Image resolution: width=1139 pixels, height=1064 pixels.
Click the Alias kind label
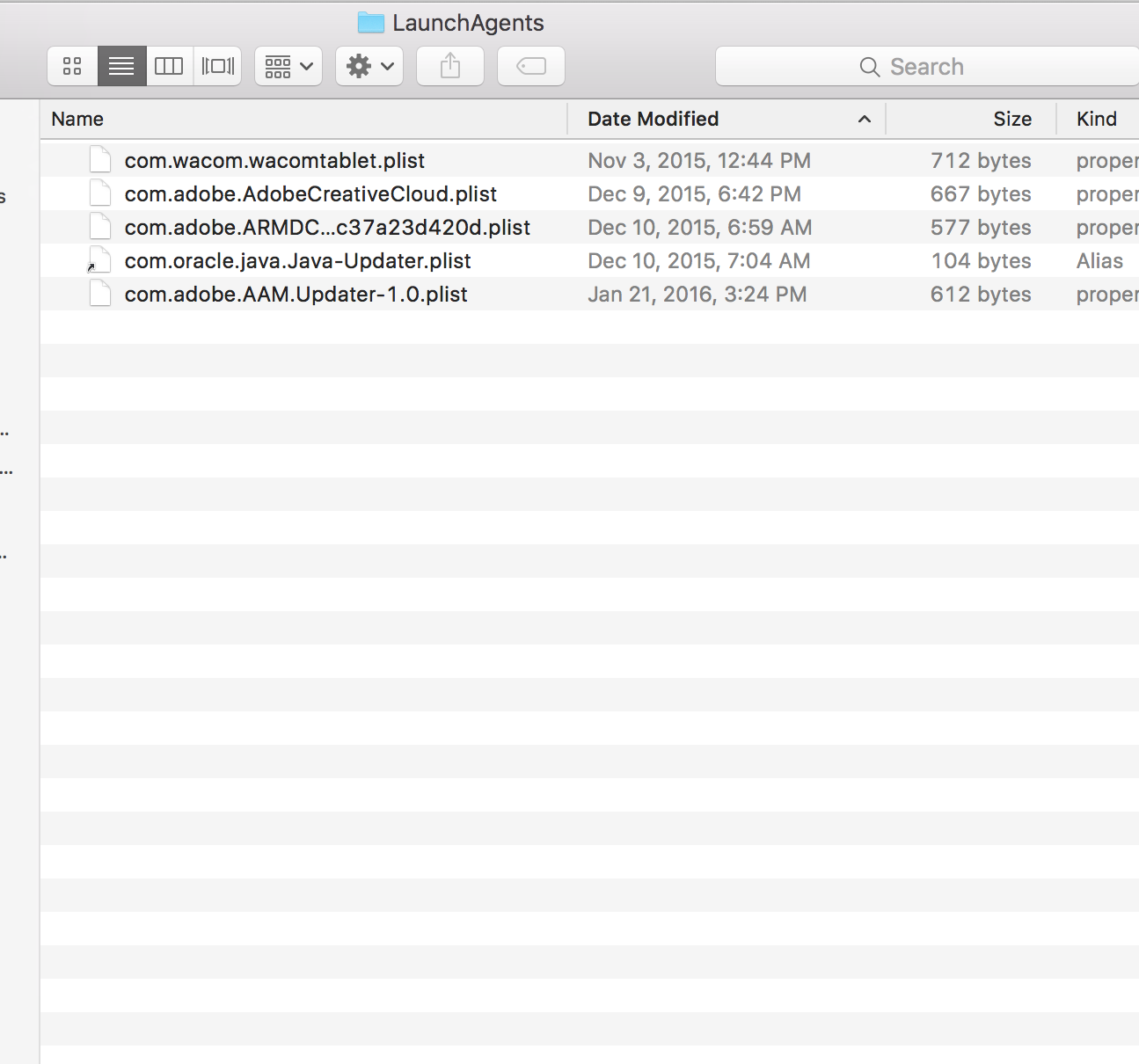pyautogui.click(x=1099, y=261)
